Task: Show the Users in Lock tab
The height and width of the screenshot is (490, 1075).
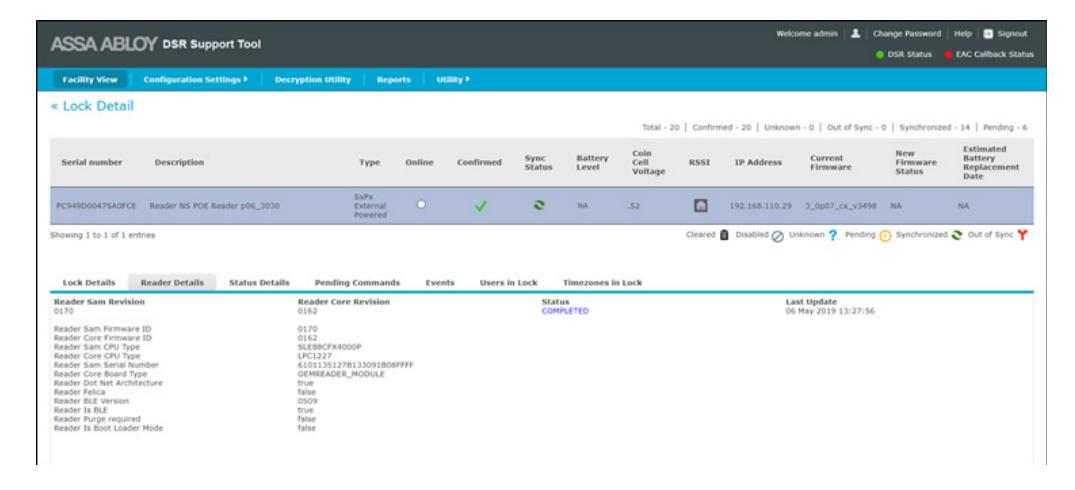Action: 509,282
